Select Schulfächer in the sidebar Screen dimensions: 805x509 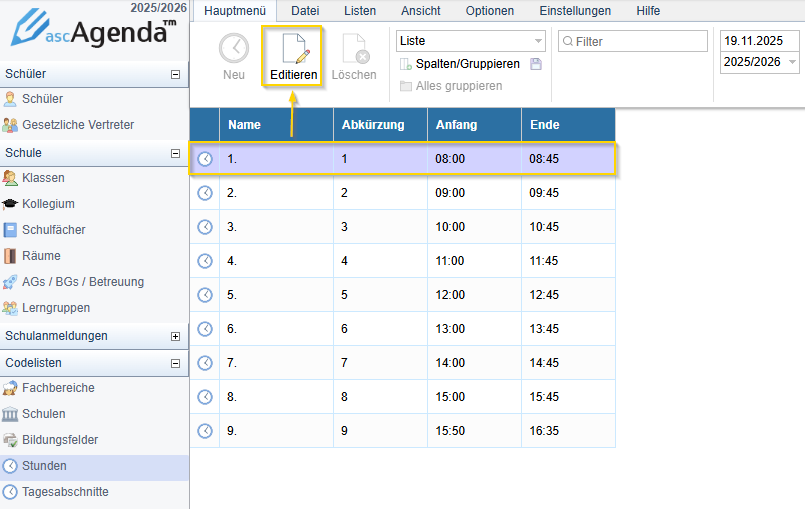tap(53, 230)
